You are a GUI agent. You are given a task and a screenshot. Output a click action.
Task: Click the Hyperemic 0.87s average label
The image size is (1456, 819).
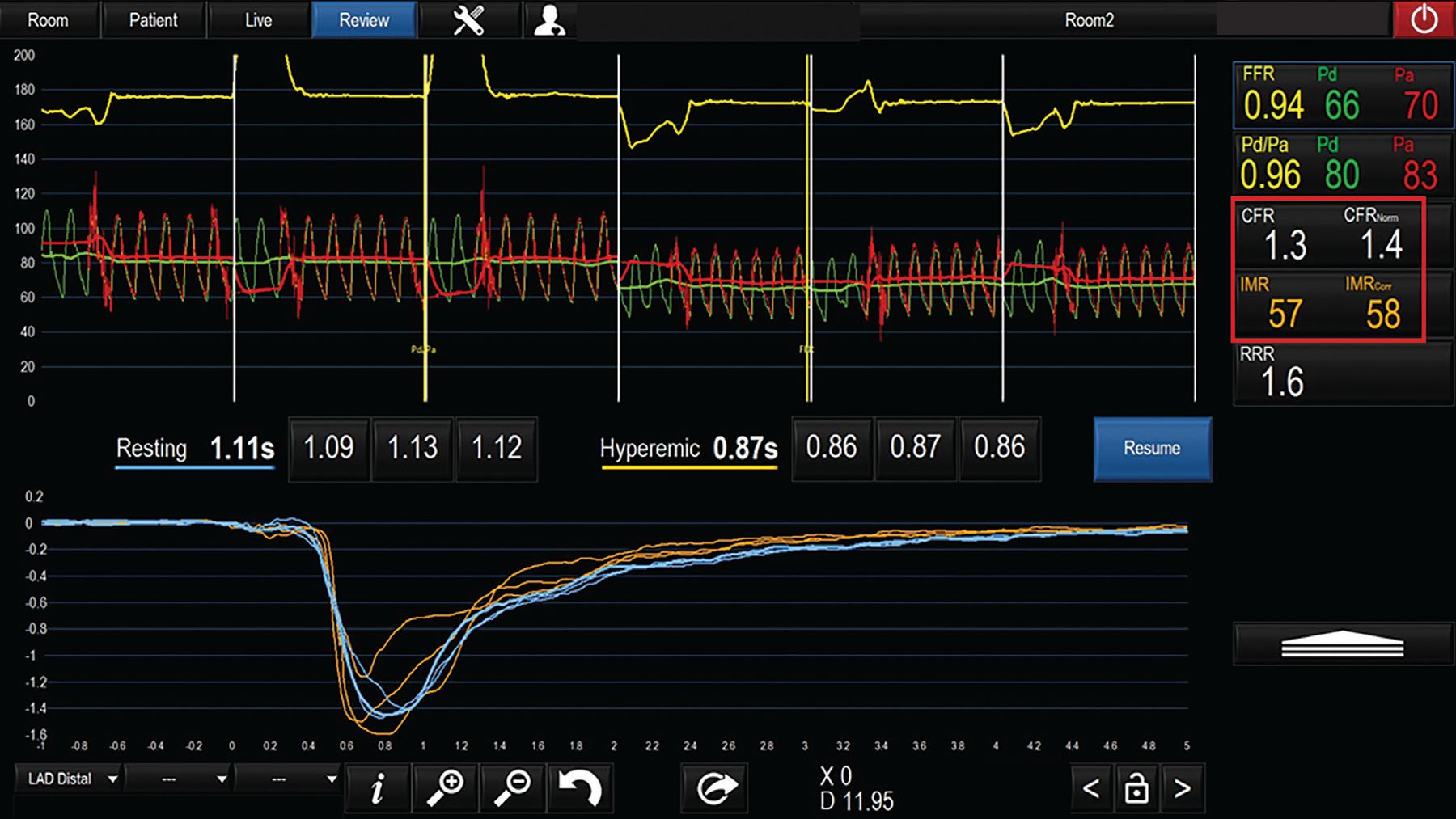coord(688,449)
